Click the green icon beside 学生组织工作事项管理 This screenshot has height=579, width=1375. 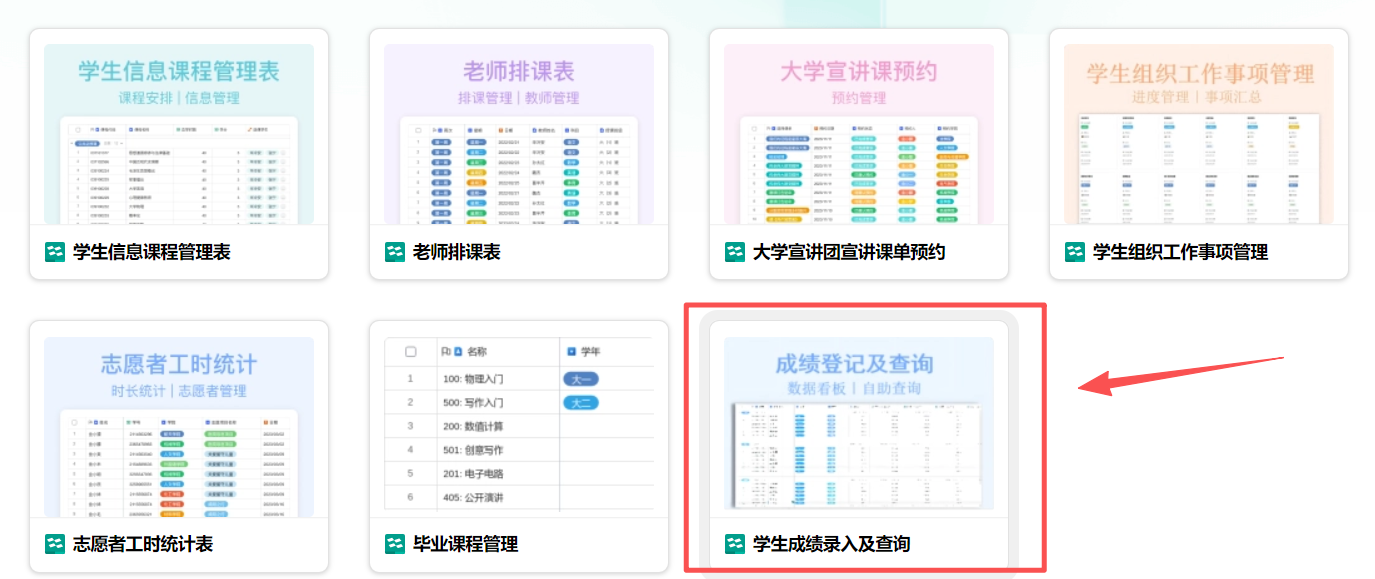[1075, 252]
